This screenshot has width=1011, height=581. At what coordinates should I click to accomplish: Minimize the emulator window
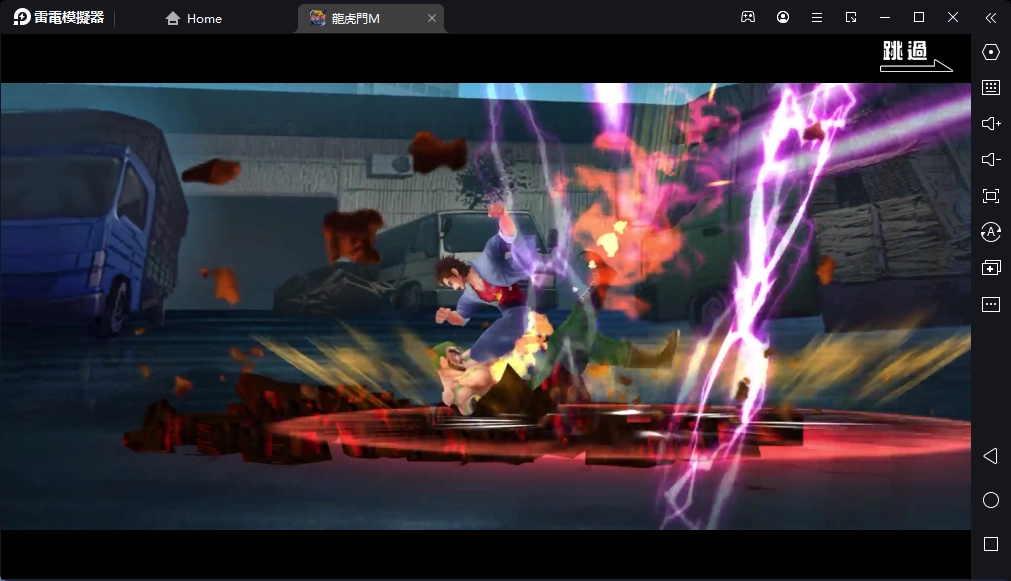point(885,17)
